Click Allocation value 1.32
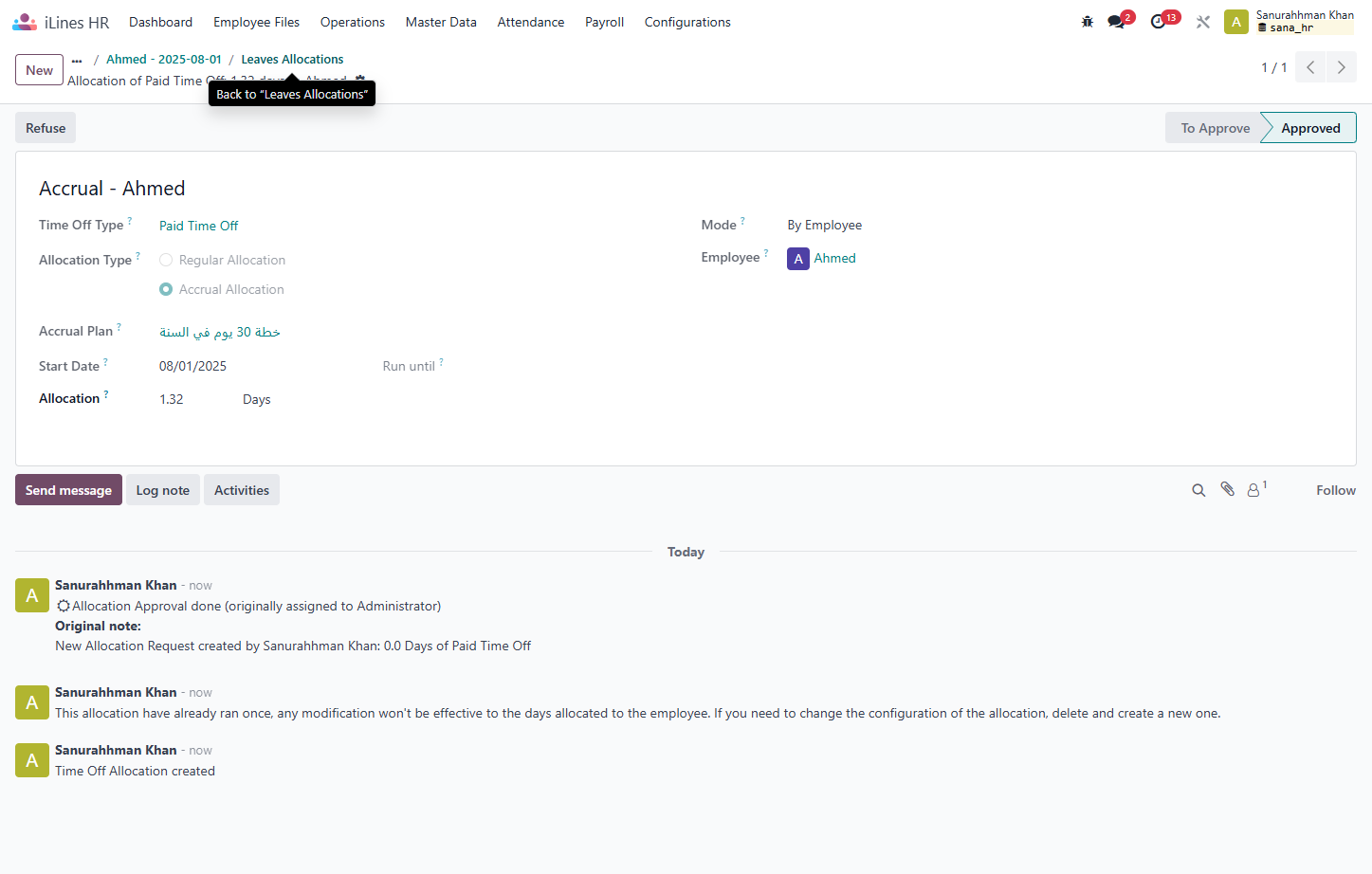The width and height of the screenshot is (1372, 874). pos(172,399)
